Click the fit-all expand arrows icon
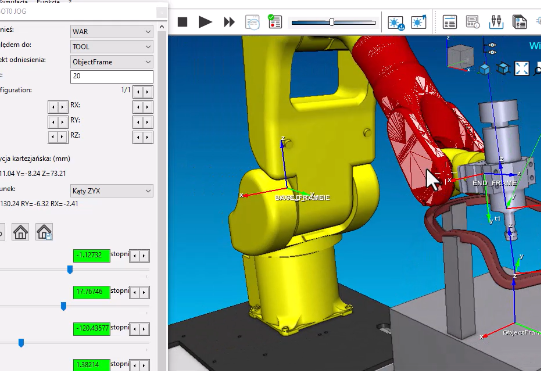The image size is (541, 371). pos(522,68)
